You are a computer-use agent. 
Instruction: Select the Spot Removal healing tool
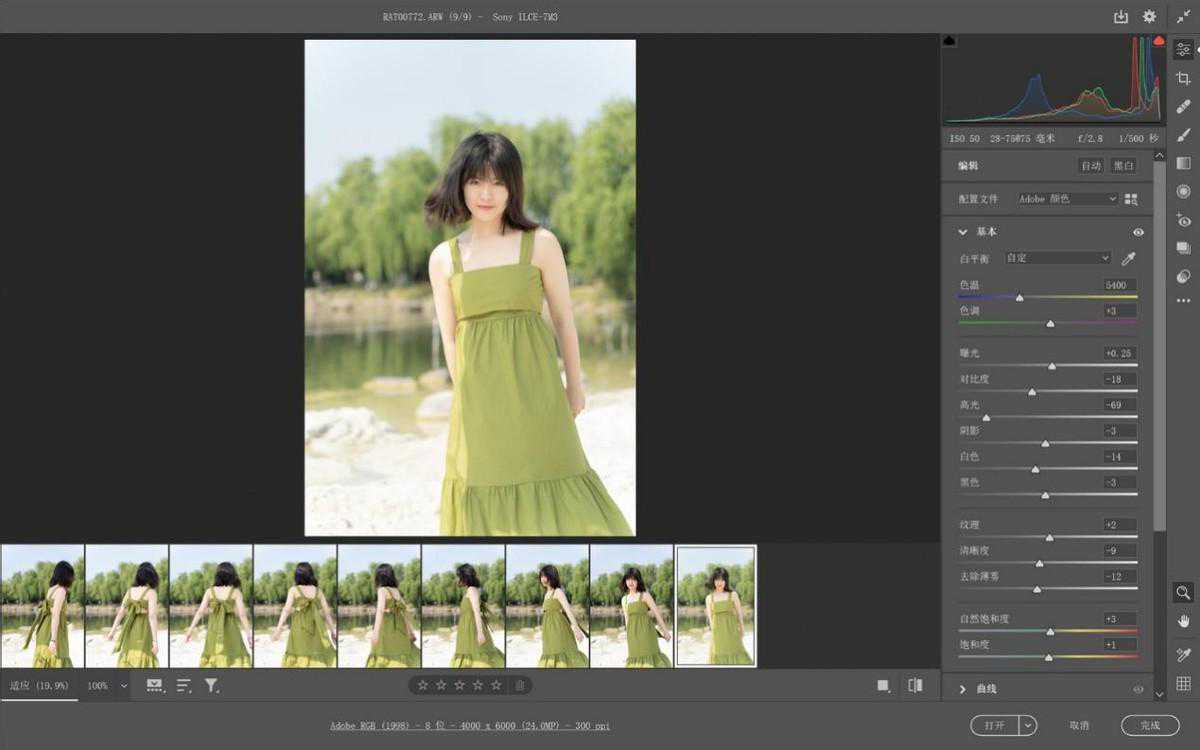(1183, 106)
